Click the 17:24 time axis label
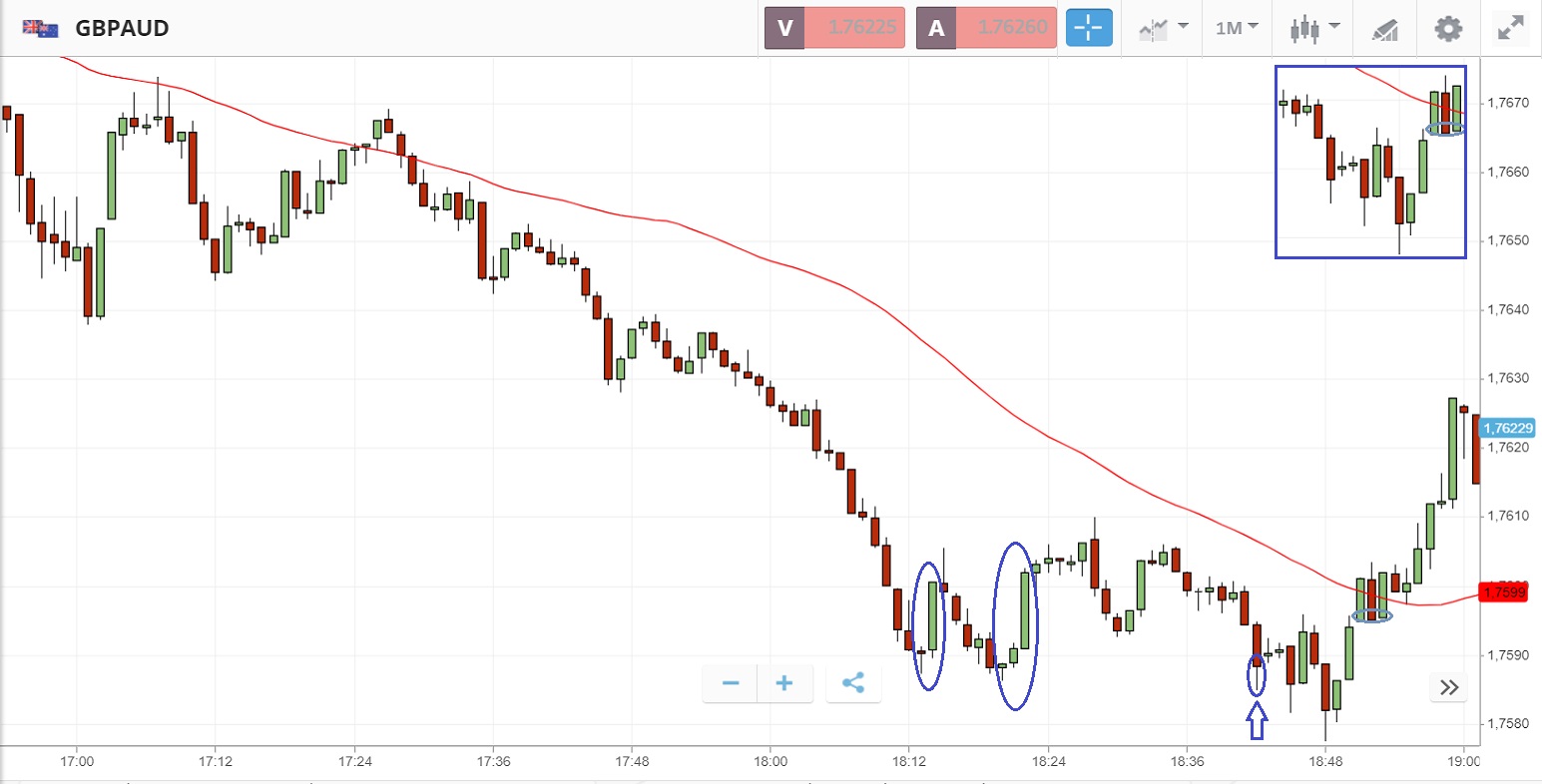 click(354, 761)
